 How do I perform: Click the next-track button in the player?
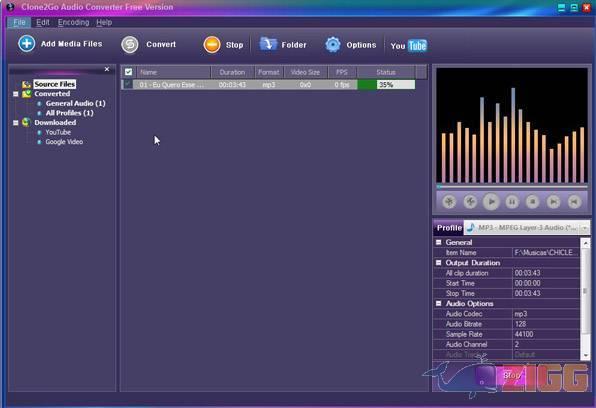553,202
